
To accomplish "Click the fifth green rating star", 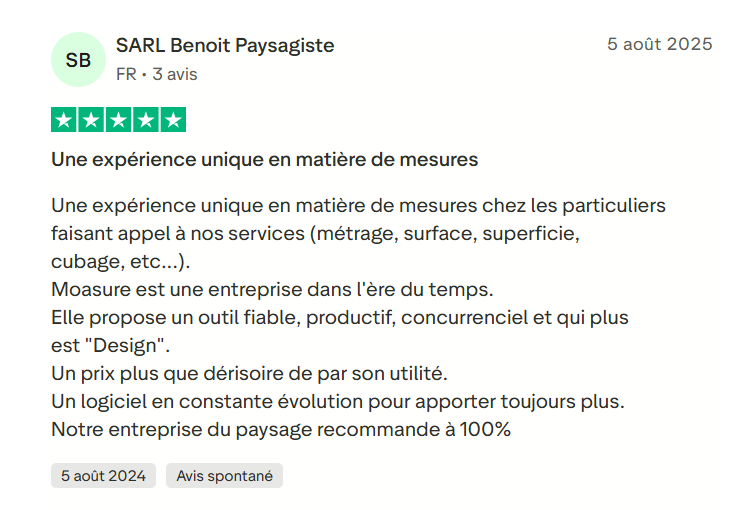I will [x=173, y=120].
